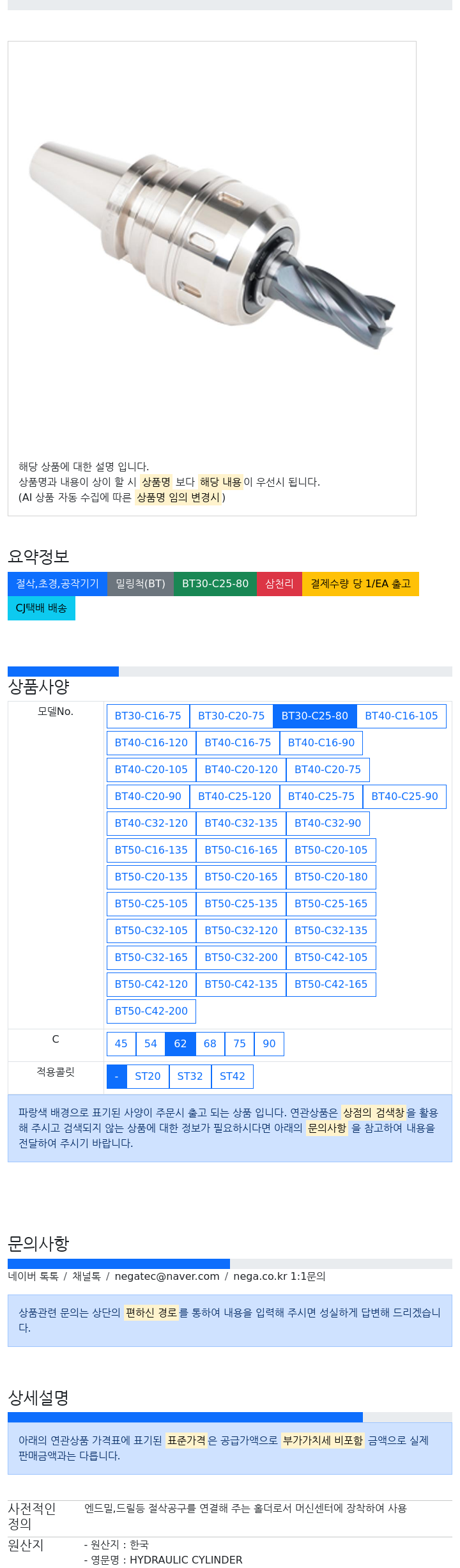460x1568 pixels.
Task: Click the 절삭,초경,공작기기 category tag
Action: (x=57, y=584)
